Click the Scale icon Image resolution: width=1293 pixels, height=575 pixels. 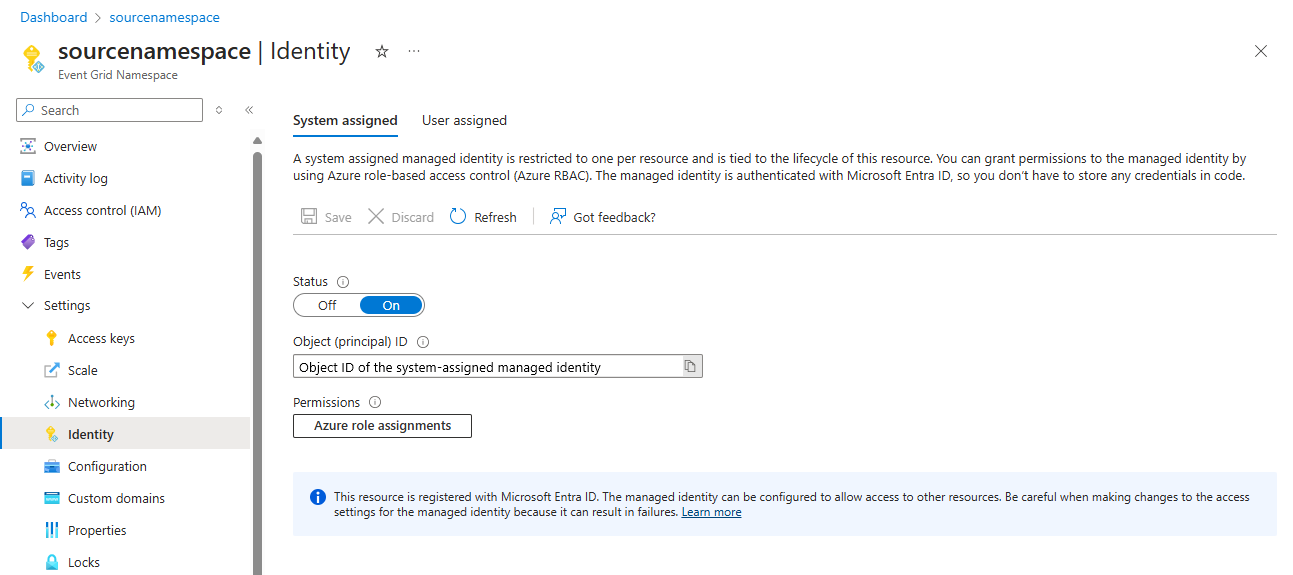pos(52,370)
